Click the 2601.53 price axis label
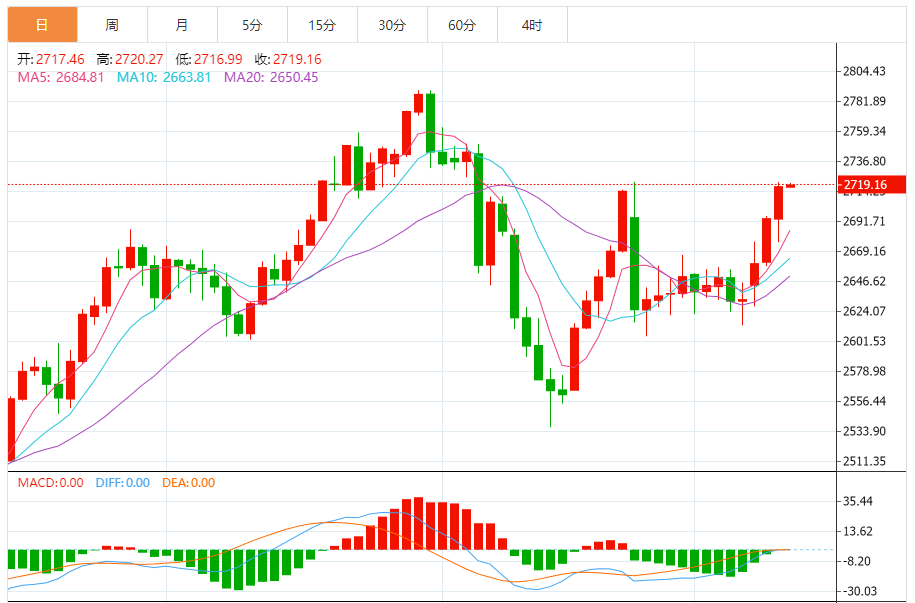Image resolution: width=915 pixels, height=603 pixels. [864, 341]
